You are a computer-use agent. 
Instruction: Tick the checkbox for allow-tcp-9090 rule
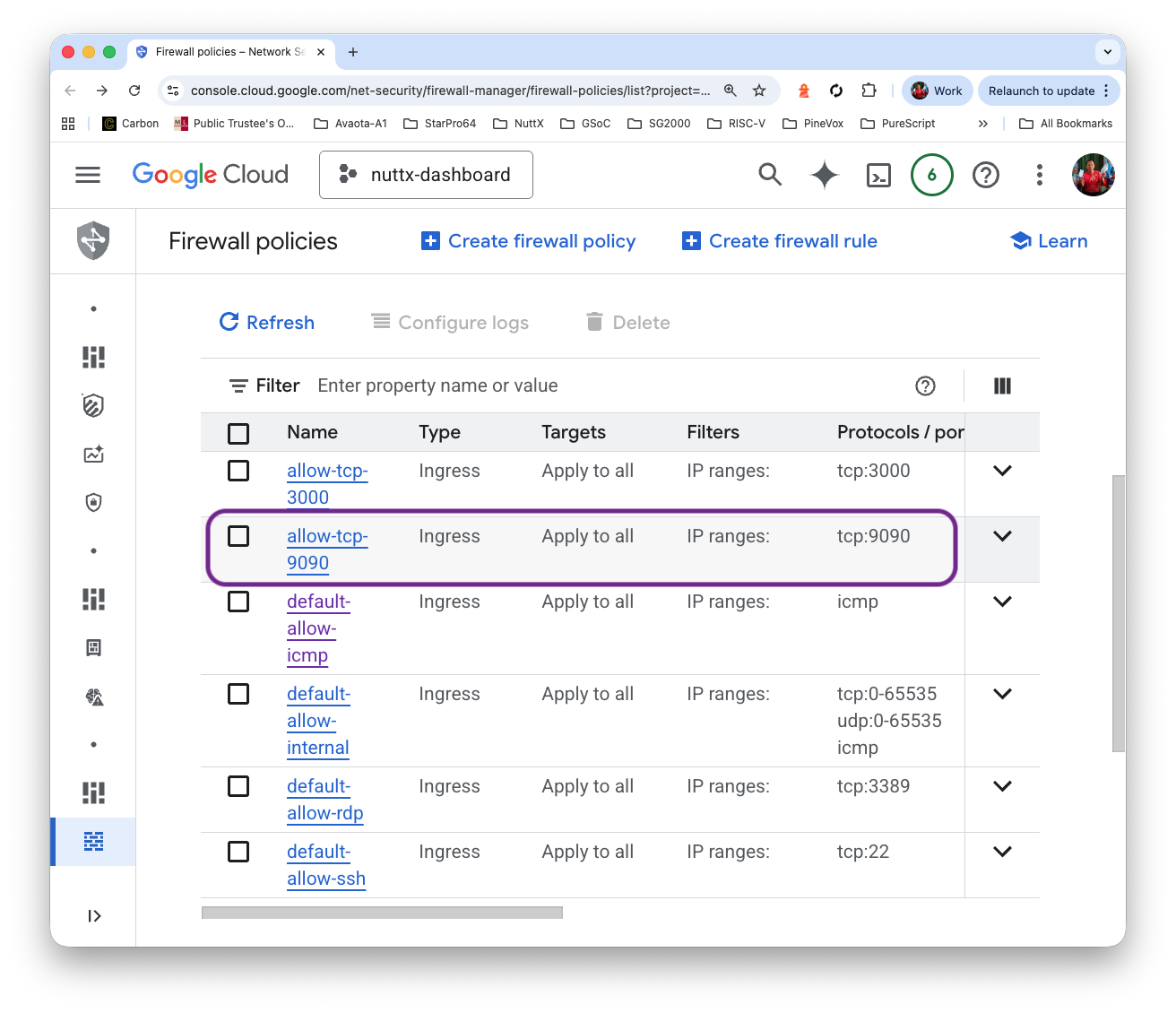click(238, 536)
